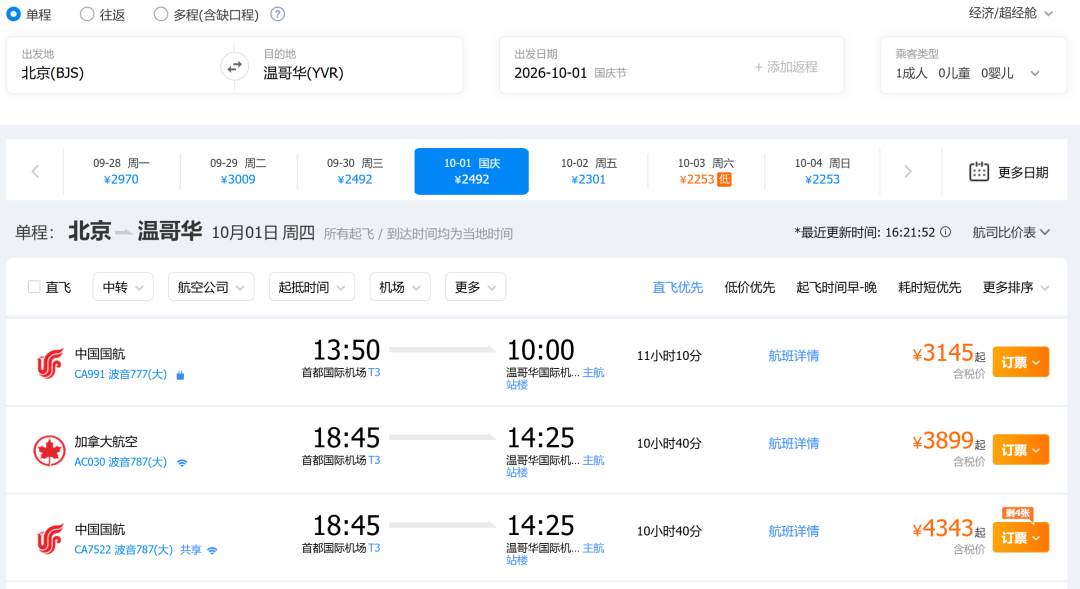Click price ¥4343 of CA7522 flight
The height and width of the screenshot is (589, 1080).
[942, 529]
